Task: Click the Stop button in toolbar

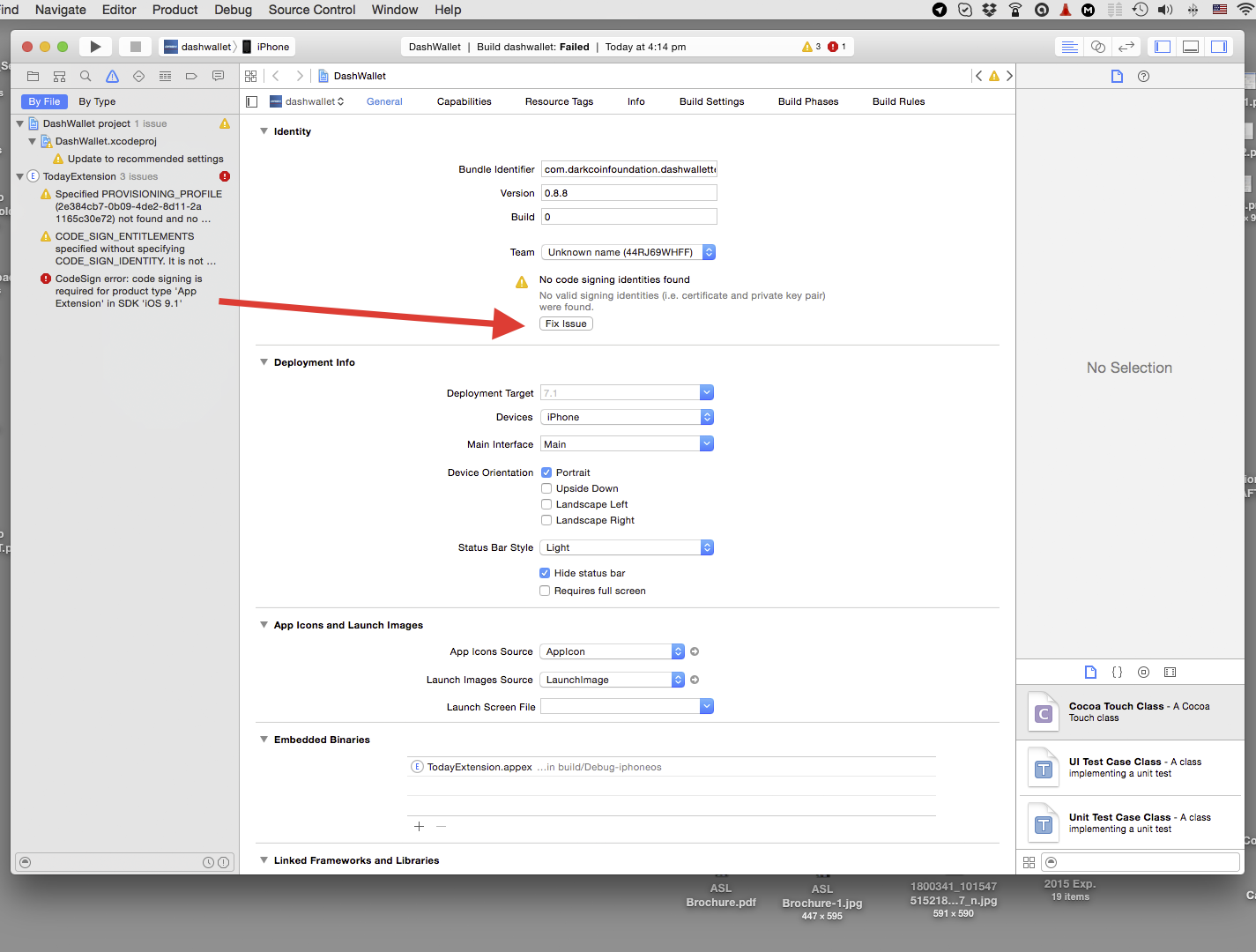Action: tap(135, 47)
